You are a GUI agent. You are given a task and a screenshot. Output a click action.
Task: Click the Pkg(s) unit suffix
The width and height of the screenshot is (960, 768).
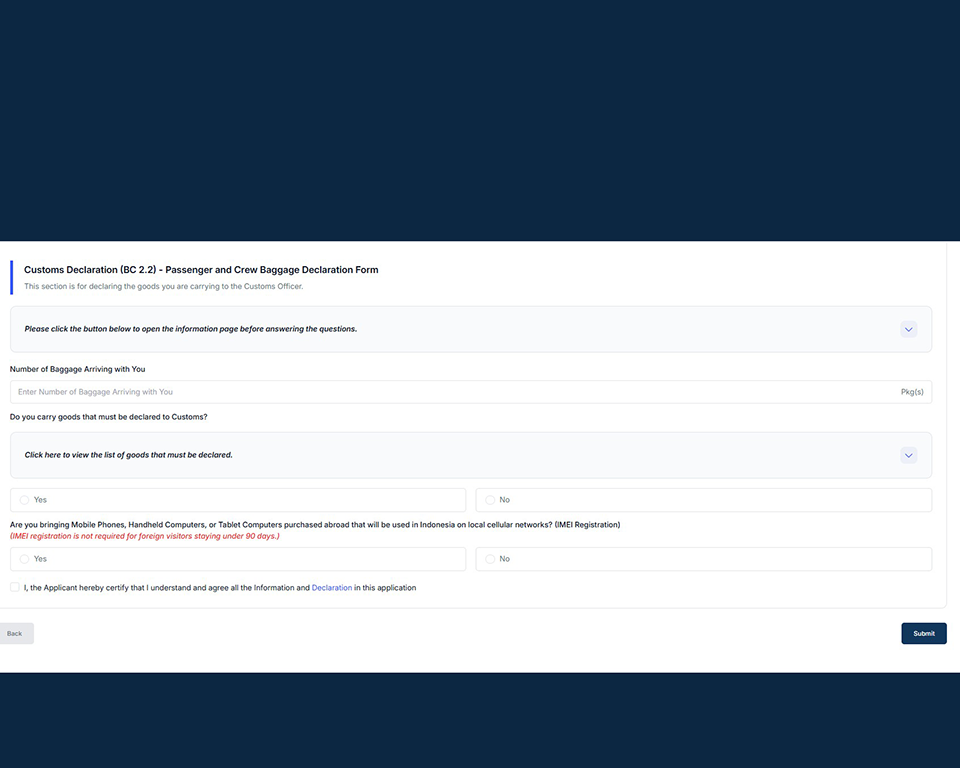pyautogui.click(x=912, y=392)
